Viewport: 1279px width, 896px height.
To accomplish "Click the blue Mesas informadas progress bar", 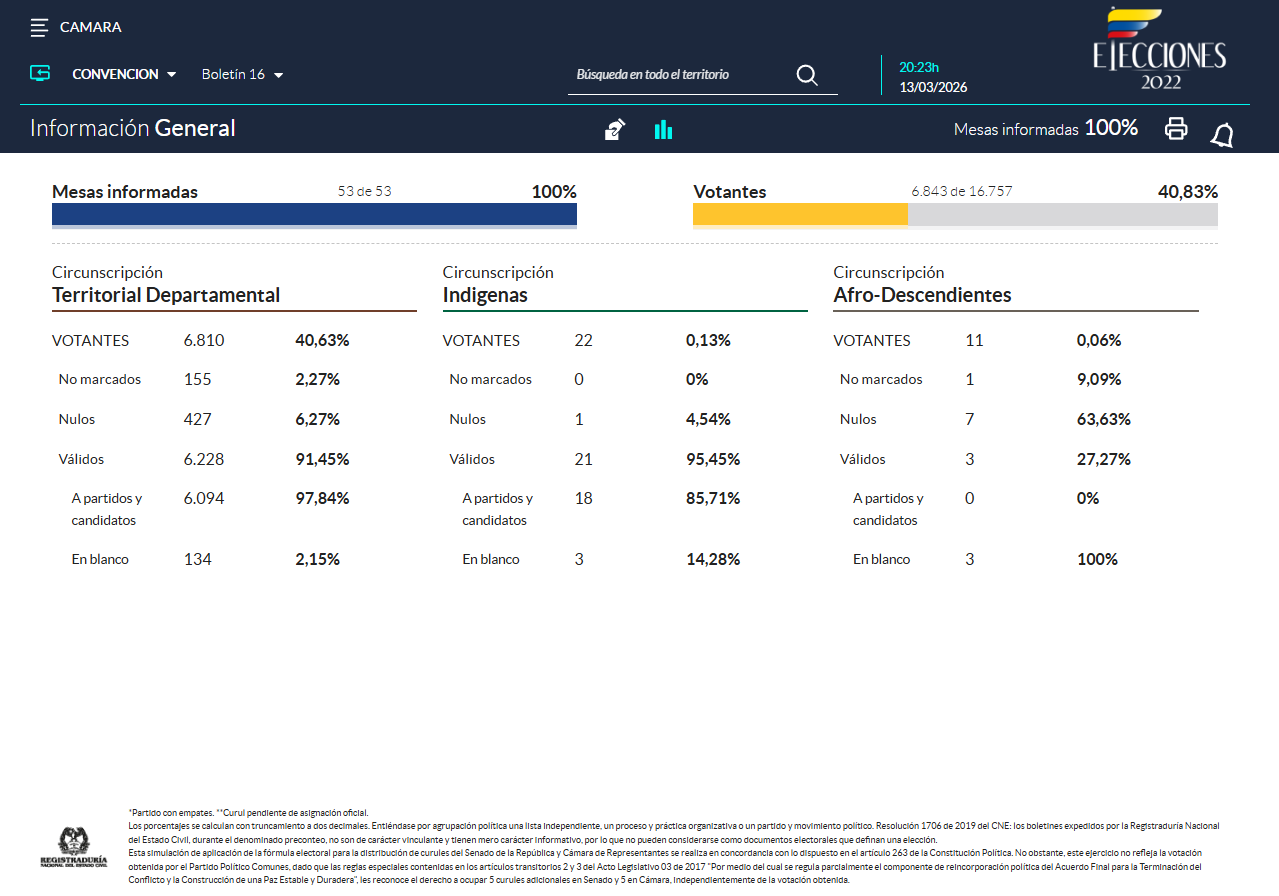I will pyautogui.click(x=314, y=214).
